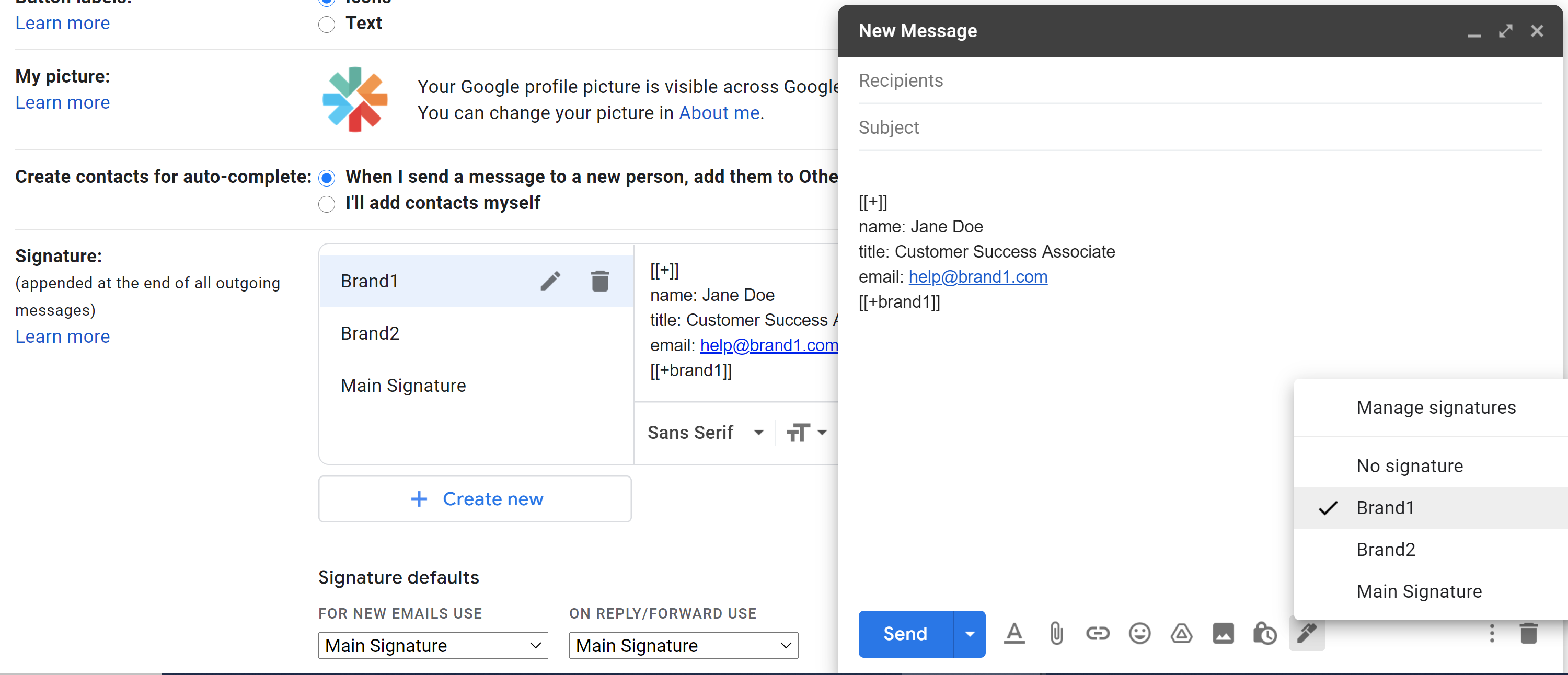Click Learn more under Signature
This screenshot has width=1568, height=675.
63,336
